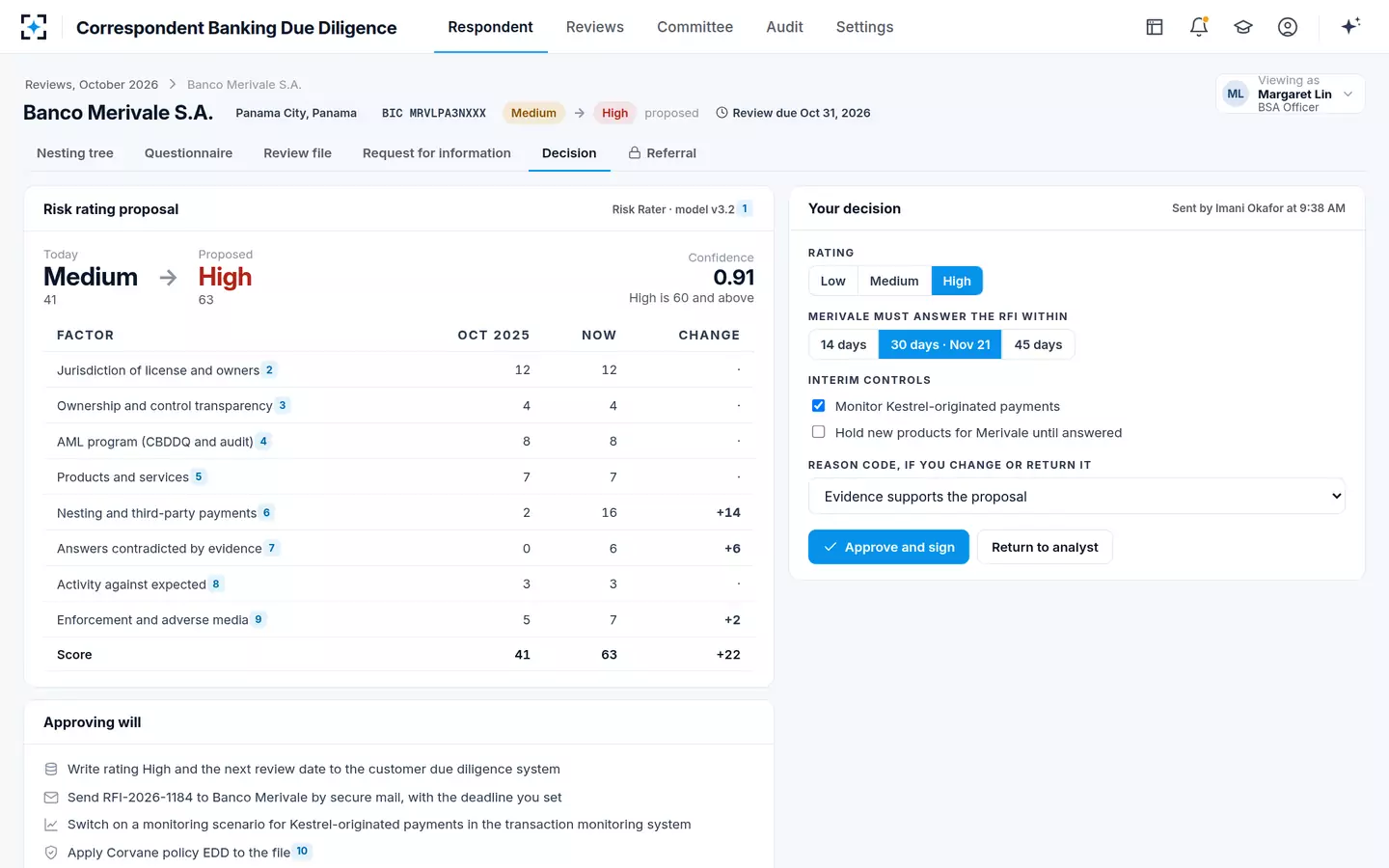The image size is (1389, 868).
Task: Open the Request for information sub-tab
Action: click(437, 152)
